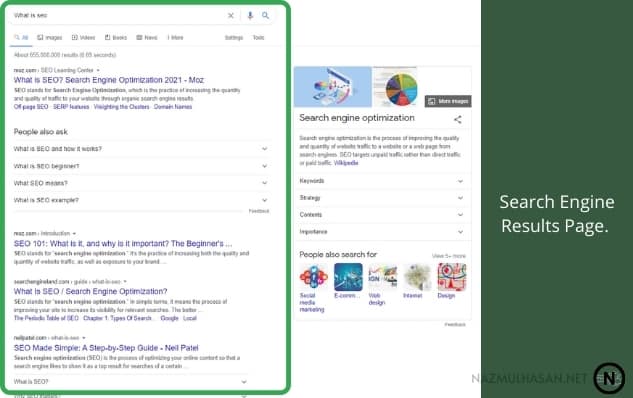Image resolution: width=633 pixels, height=398 pixels.
Task: Expand 'What is SEO beginner?' question
Action: 141,166
